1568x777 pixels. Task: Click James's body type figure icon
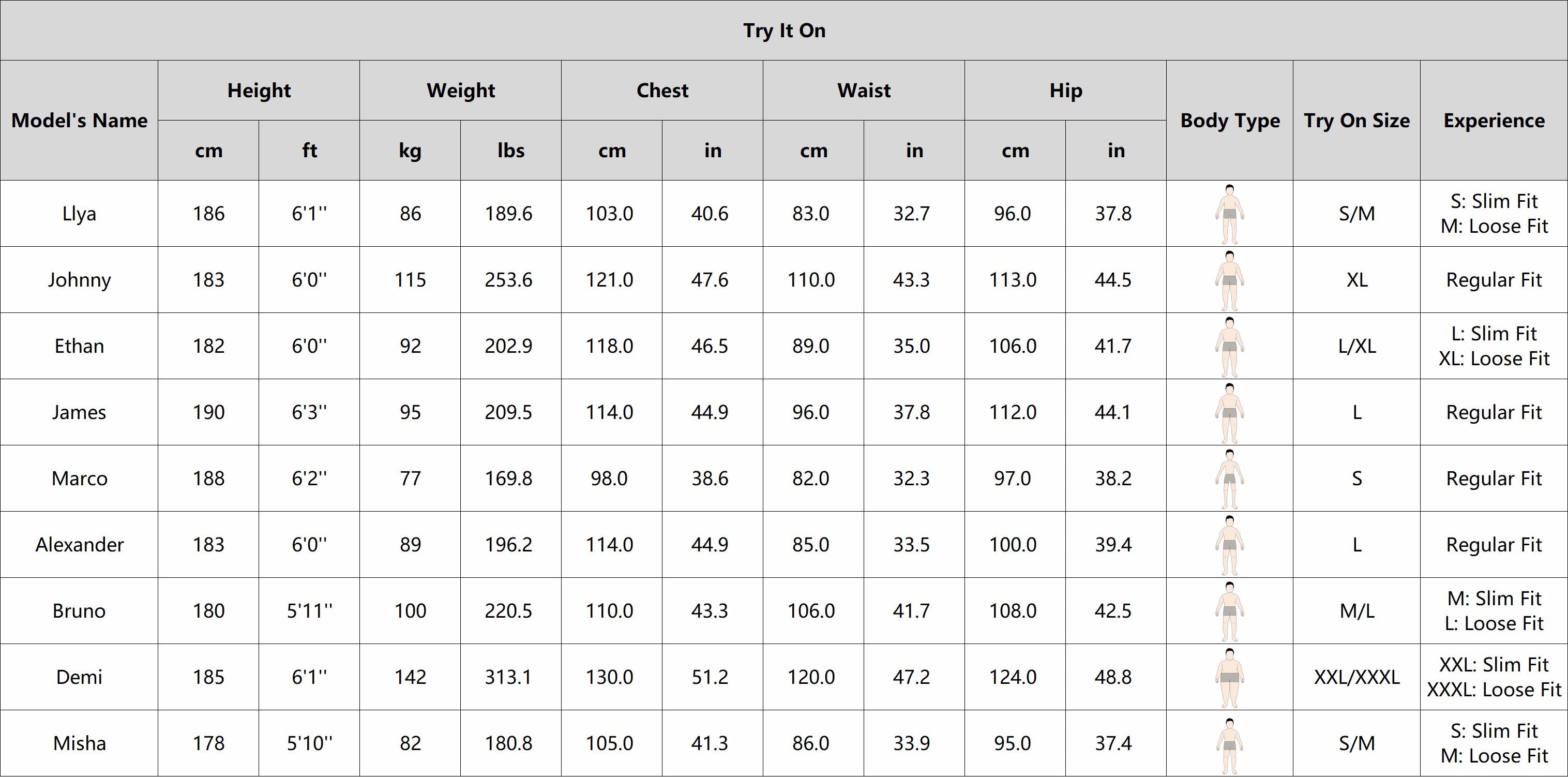coord(1229,412)
